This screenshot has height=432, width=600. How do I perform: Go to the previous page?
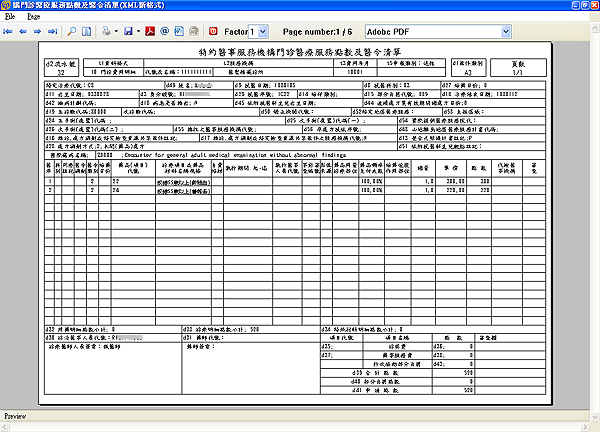[23, 32]
